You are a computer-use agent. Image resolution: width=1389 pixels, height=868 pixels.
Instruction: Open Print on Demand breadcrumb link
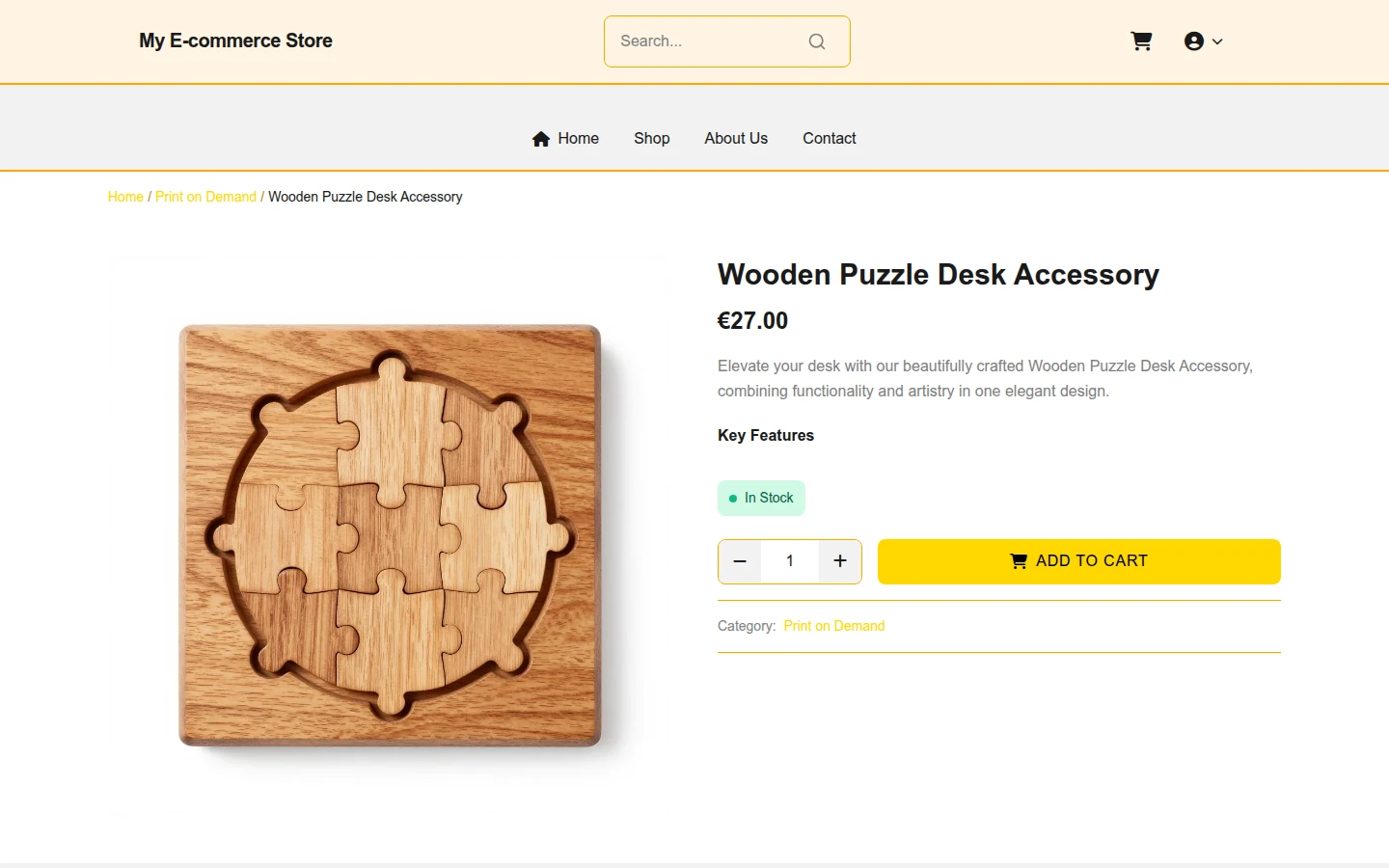(205, 197)
